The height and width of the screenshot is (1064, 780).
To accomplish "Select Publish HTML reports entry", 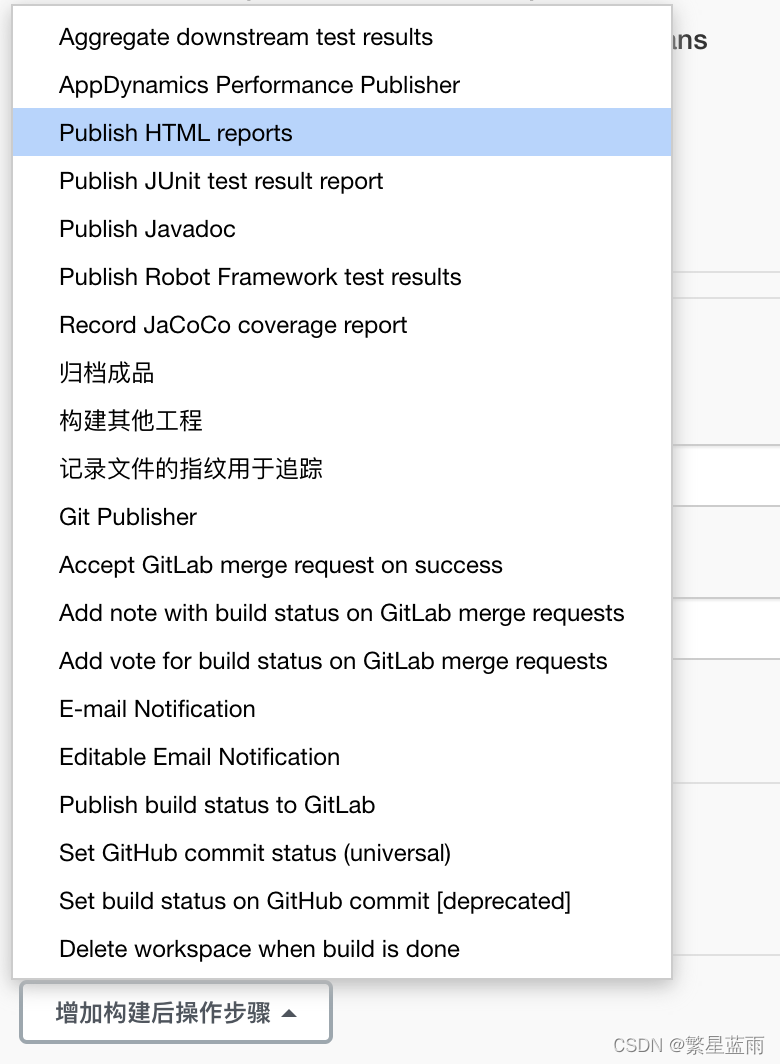I will click(341, 132).
